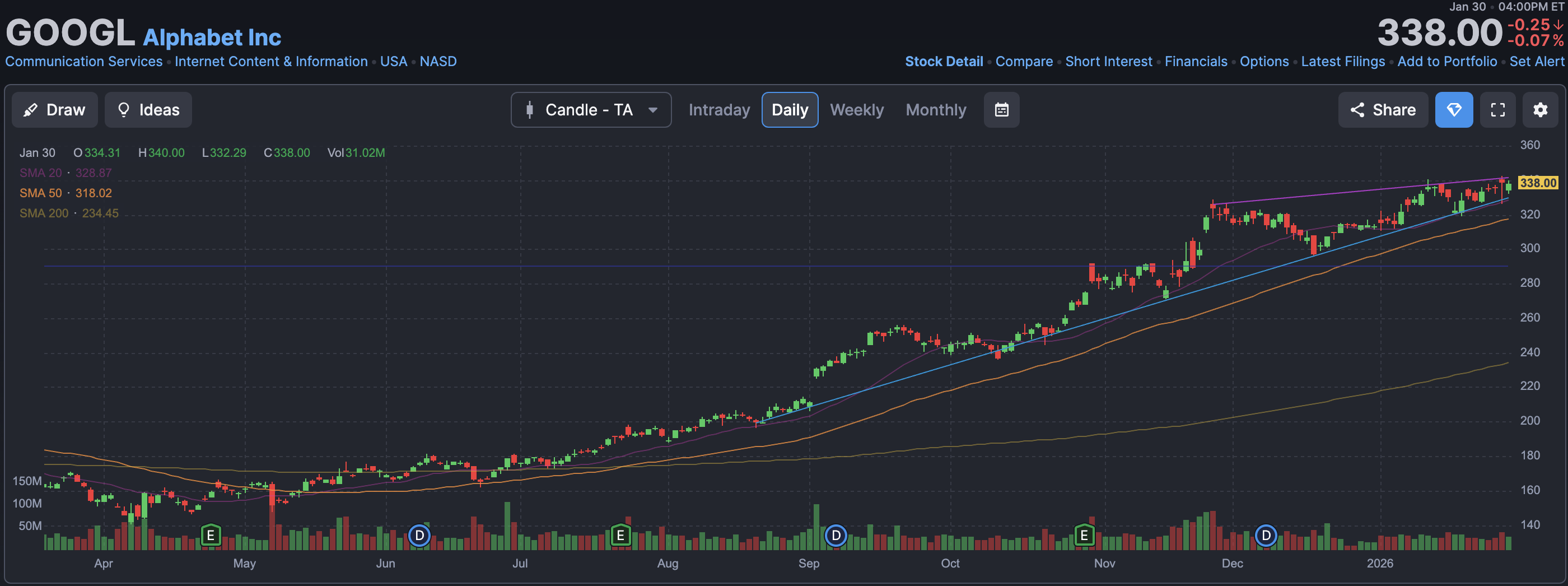The height and width of the screenshot is (586, 1568).
Task: Open the Short Interest link
Action: pyautogui.click(x=1108, y=62)
